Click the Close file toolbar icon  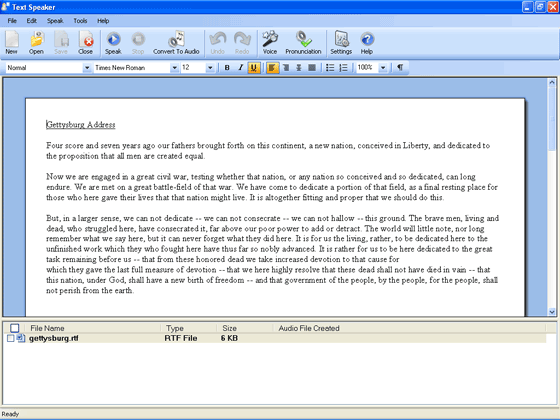[86, 39]
